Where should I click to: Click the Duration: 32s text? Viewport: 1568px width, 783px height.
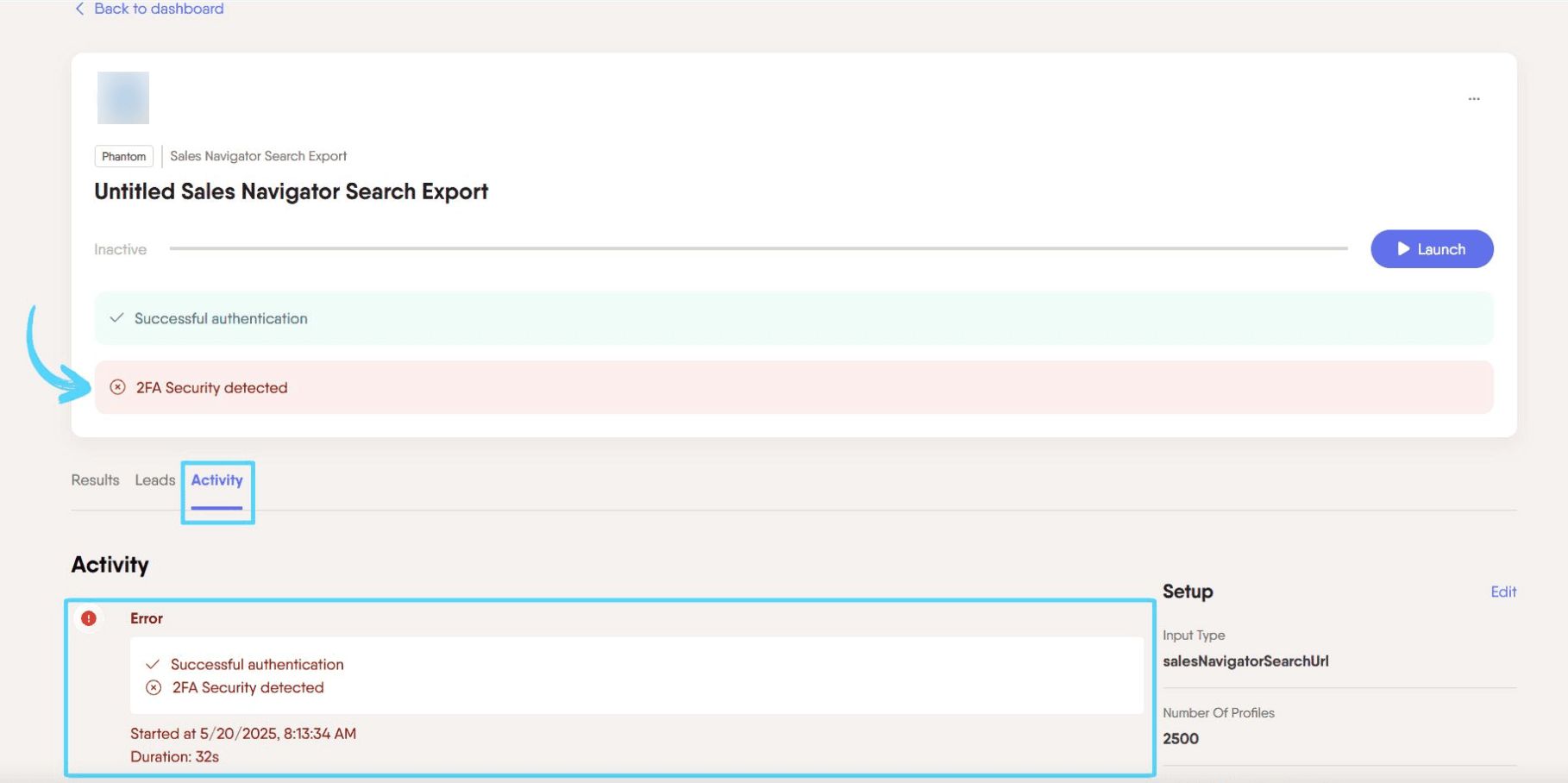174,757
